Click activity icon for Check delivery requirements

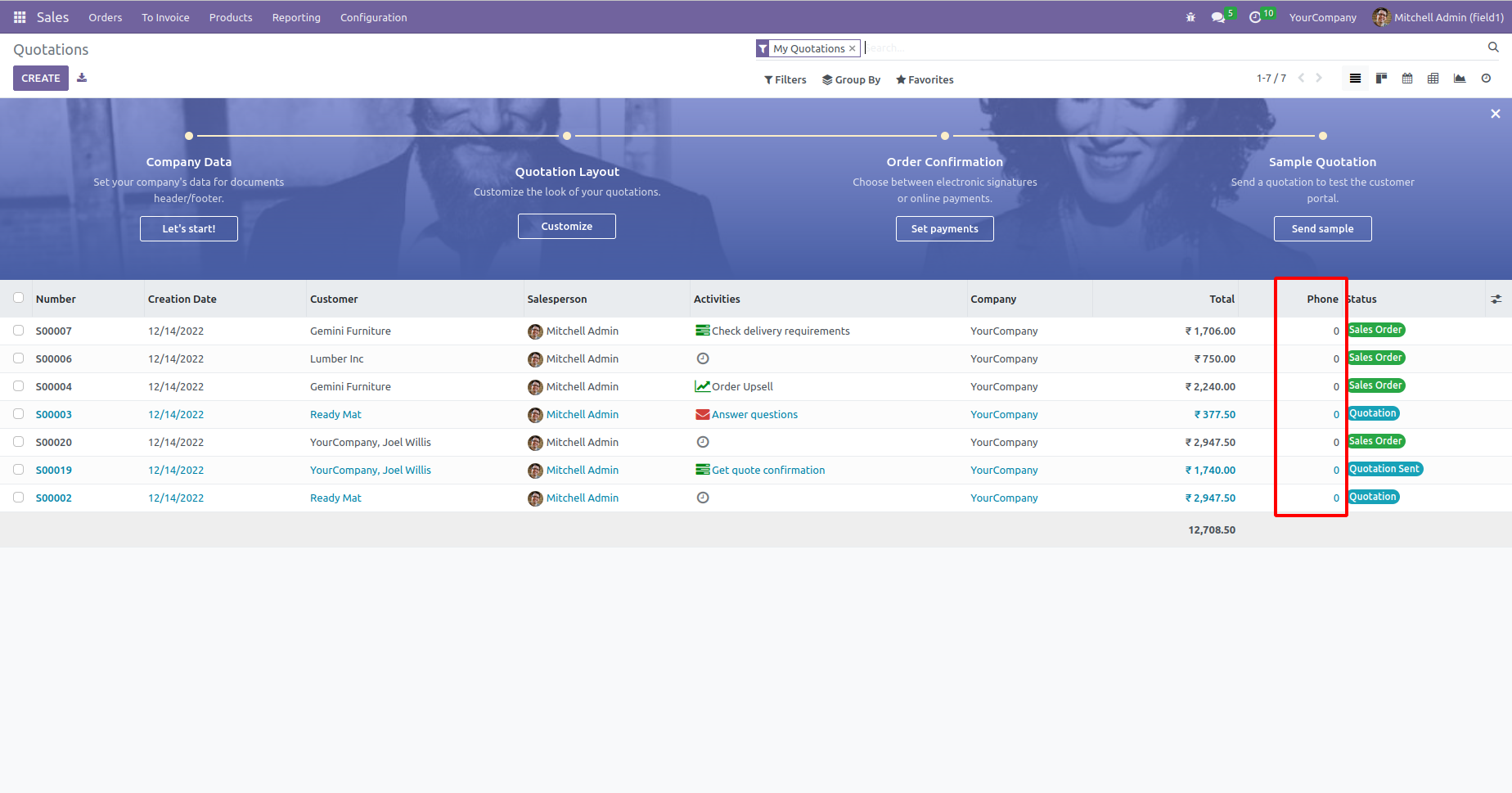[x=703, y=331]
